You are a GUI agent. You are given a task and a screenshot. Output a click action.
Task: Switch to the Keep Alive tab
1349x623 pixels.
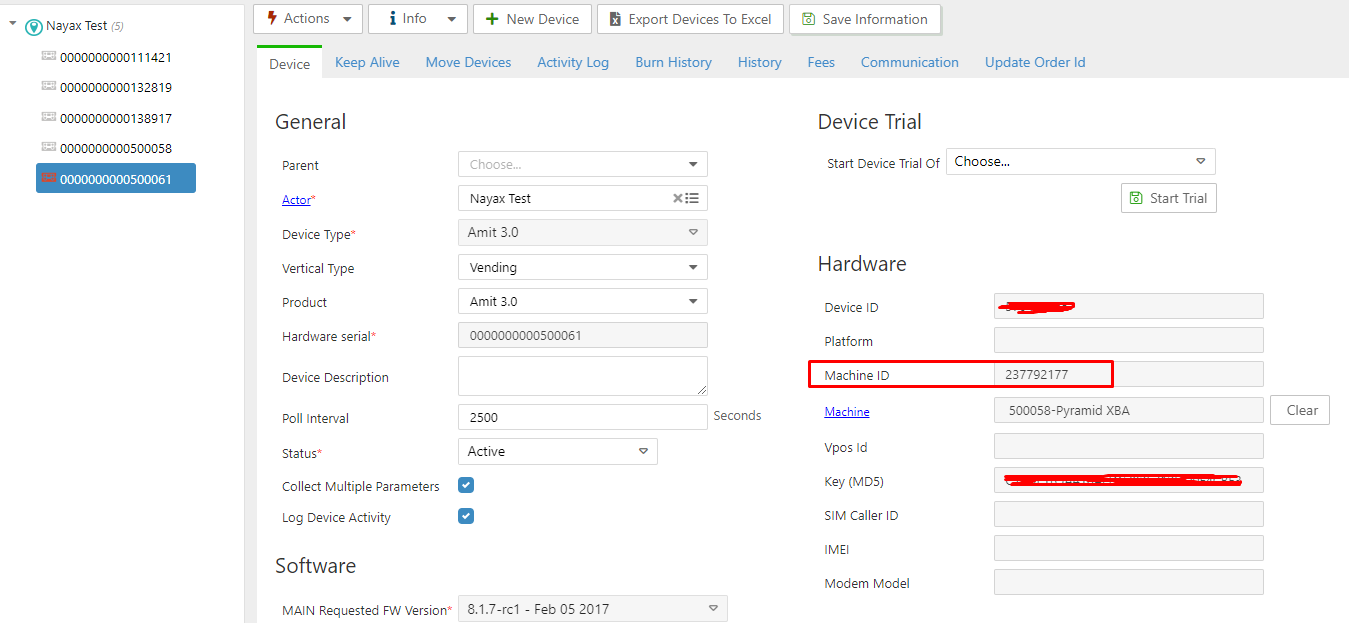pos(367,62)
